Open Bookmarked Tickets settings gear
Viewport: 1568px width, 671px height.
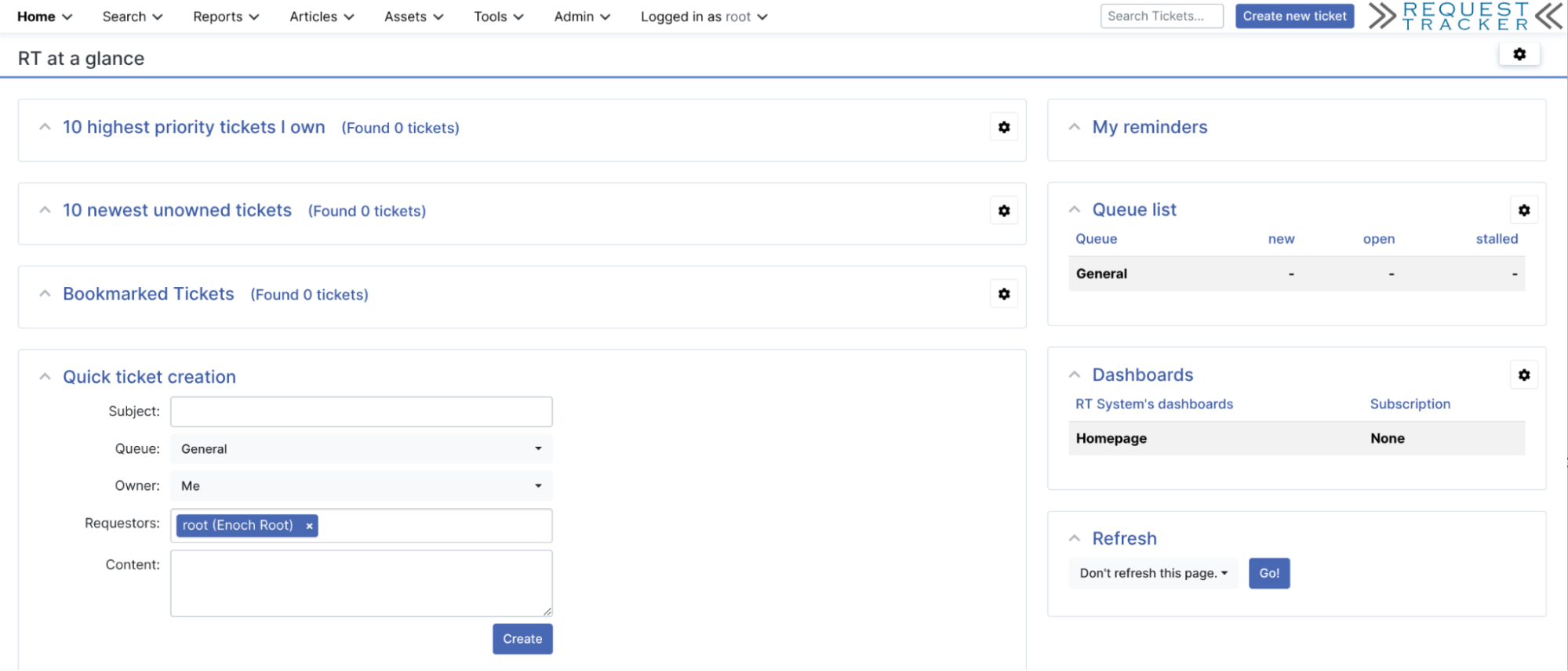1004,294
